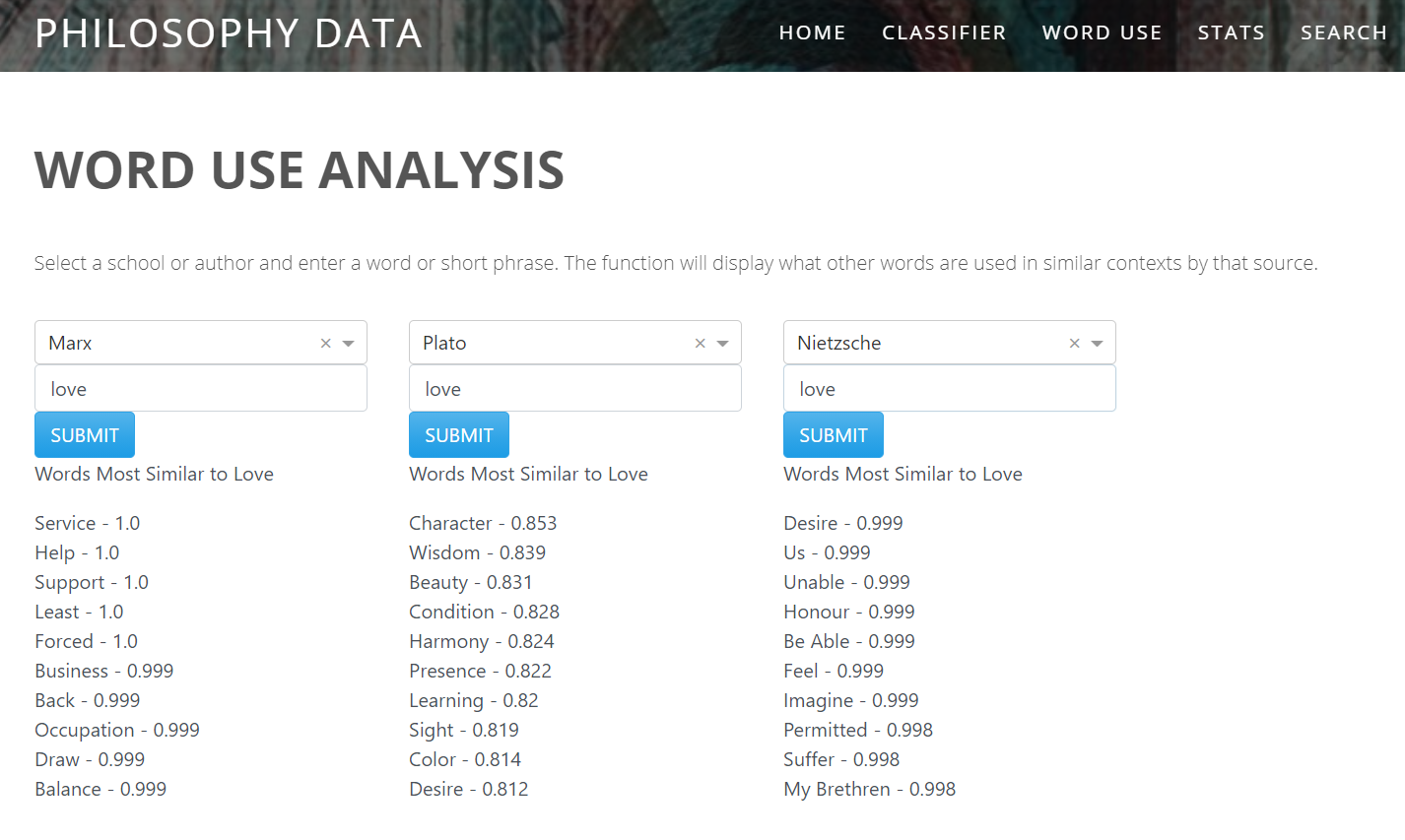Image resolution: width=1405 pixels, height=840 pixels.
Task: Clear the Marx selection with the x icon
Action: point(326,344)
